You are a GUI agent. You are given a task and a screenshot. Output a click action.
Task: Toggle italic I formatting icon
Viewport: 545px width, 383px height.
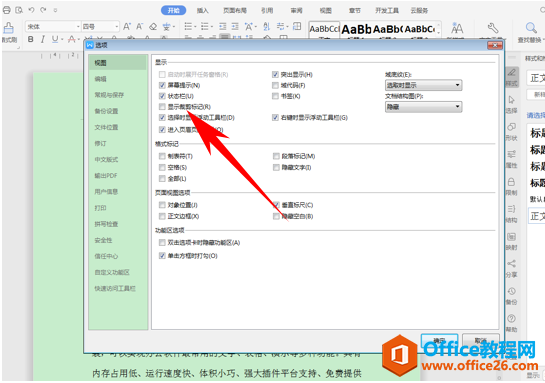tap(43, 39)
